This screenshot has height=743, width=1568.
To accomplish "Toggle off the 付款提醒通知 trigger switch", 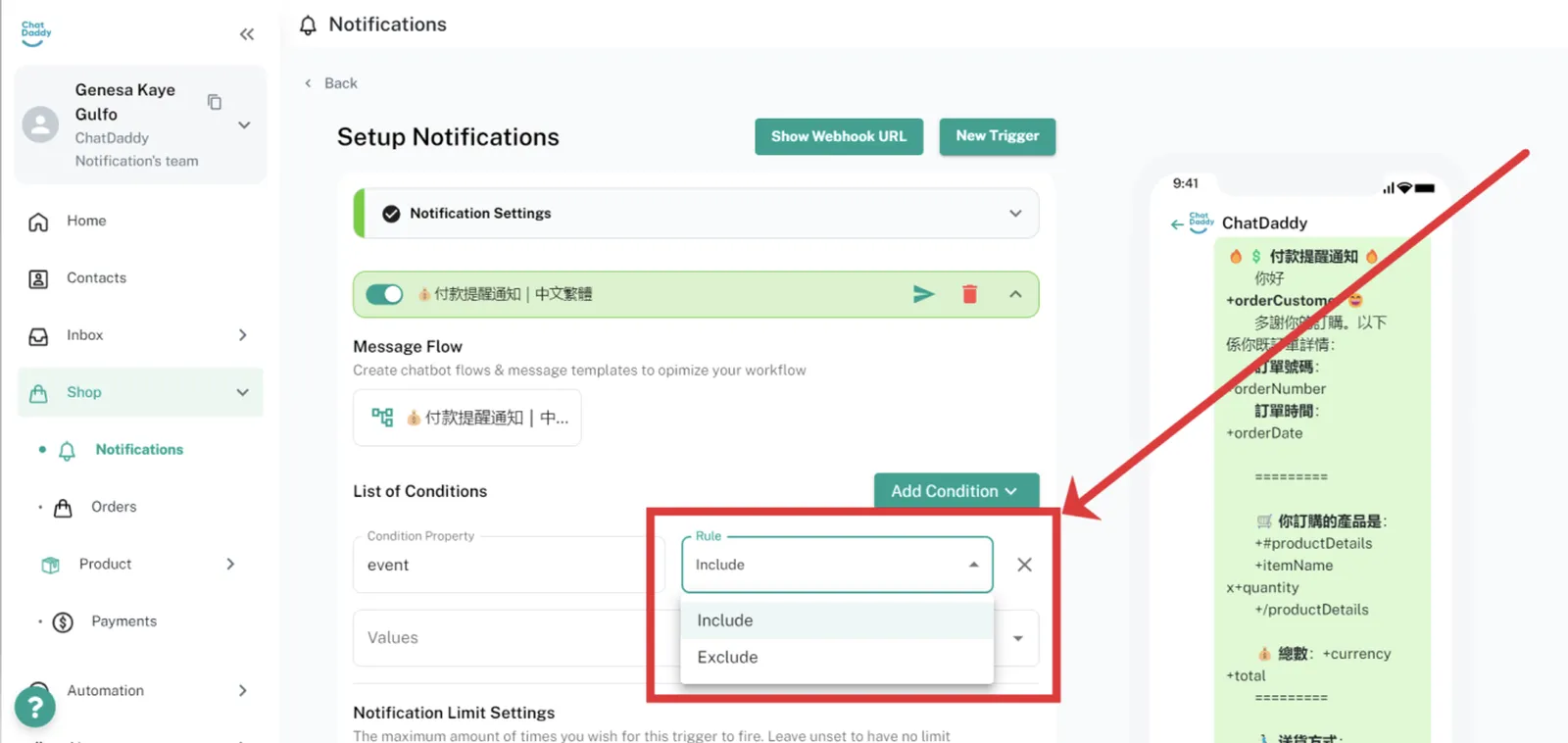I will coord(384,294).
